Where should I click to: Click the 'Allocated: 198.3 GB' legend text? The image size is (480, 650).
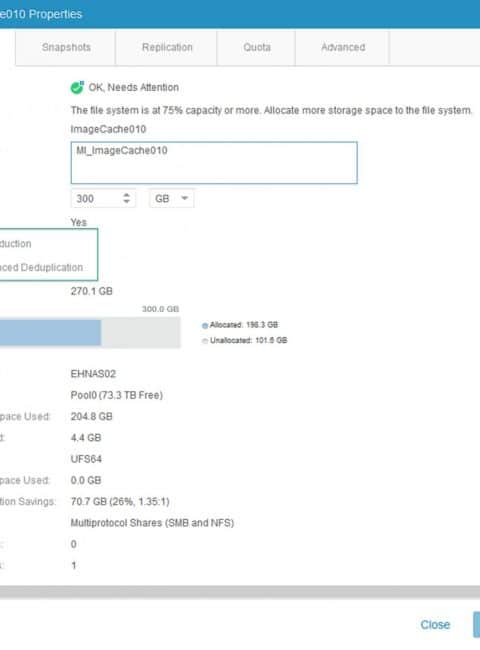[244, 325]
